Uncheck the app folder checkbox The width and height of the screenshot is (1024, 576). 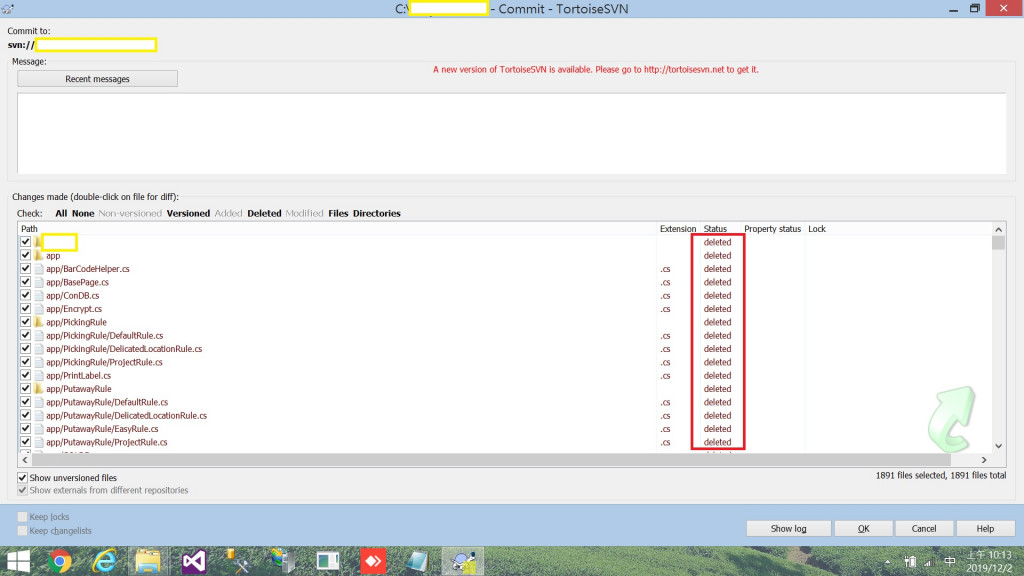25,255
